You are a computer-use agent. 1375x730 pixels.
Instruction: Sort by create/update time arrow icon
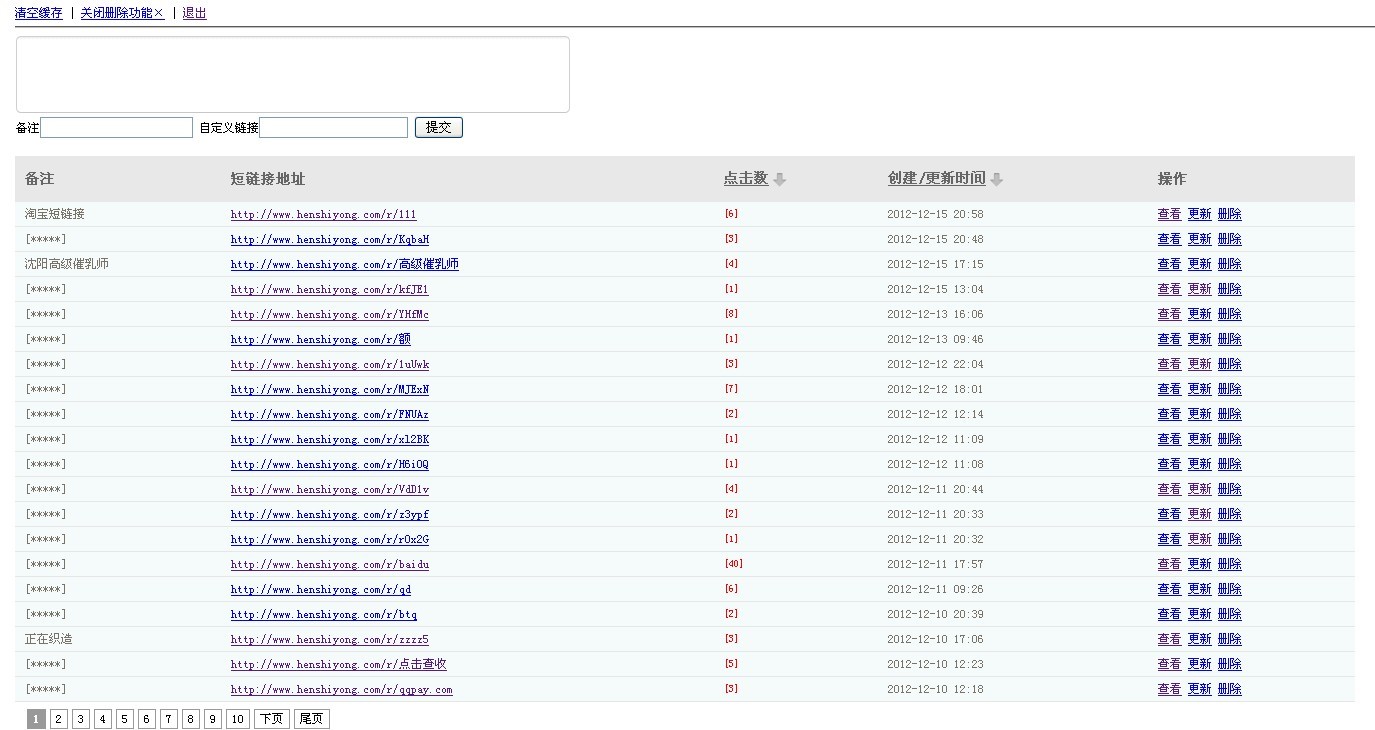pos(996,179)
